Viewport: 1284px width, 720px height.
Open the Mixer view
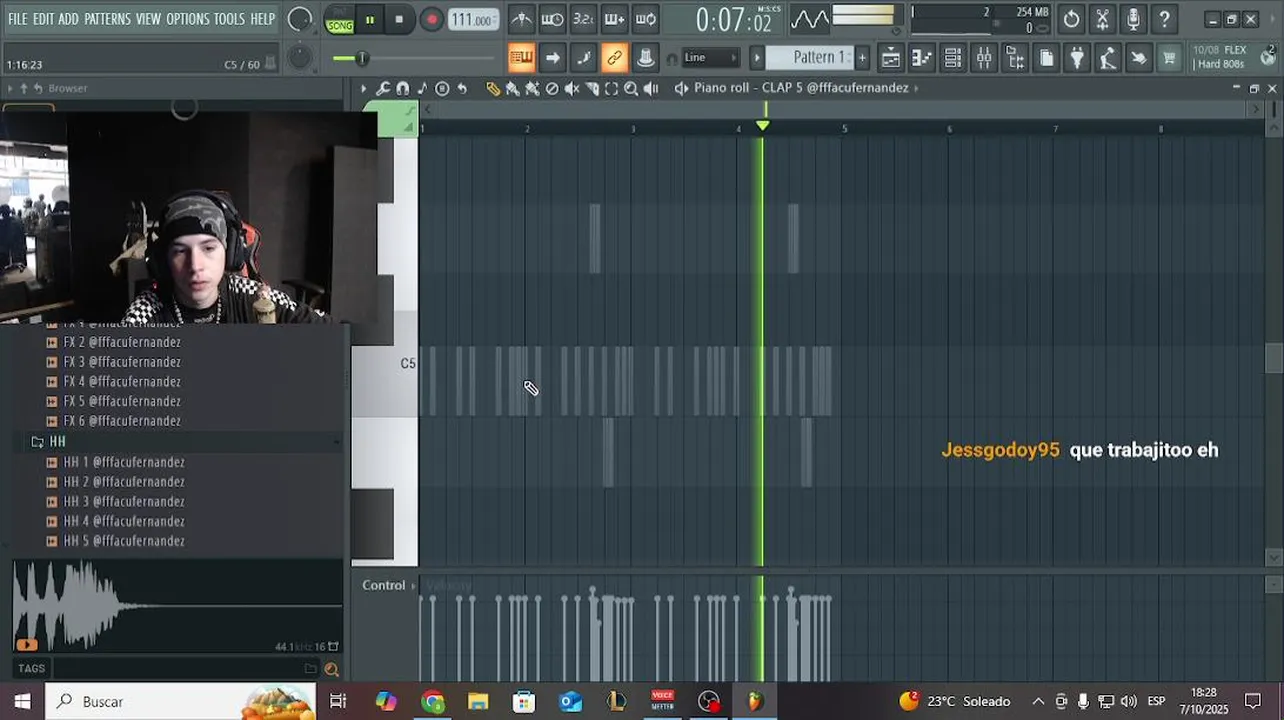[x=984, y=58]
